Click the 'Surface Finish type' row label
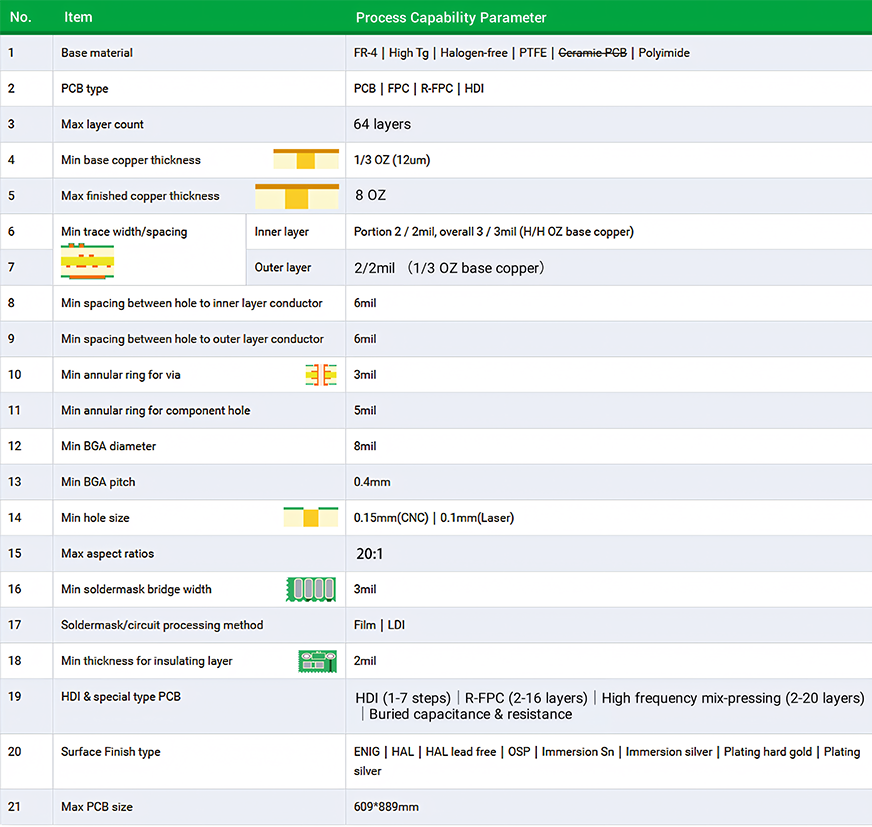Viewport: 872px width, 827px height. tap(110, 752)
